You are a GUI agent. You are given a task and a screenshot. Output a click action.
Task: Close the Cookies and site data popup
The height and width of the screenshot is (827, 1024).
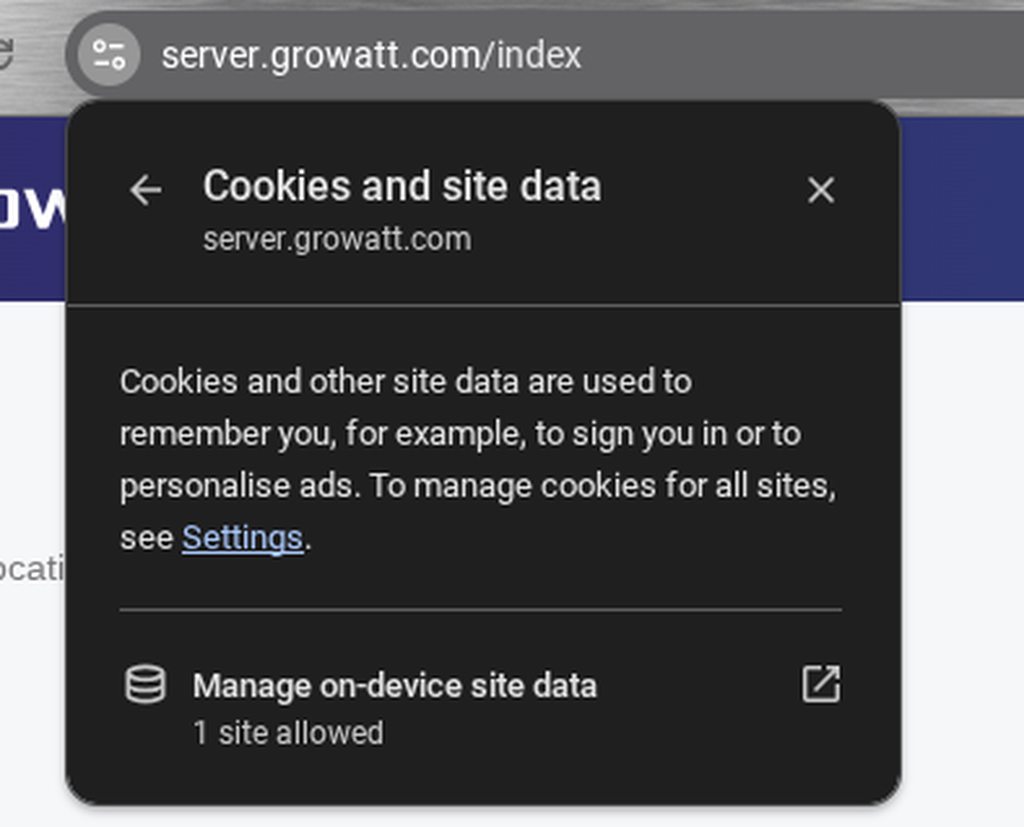pyautogui.click(x=820, y=190)
